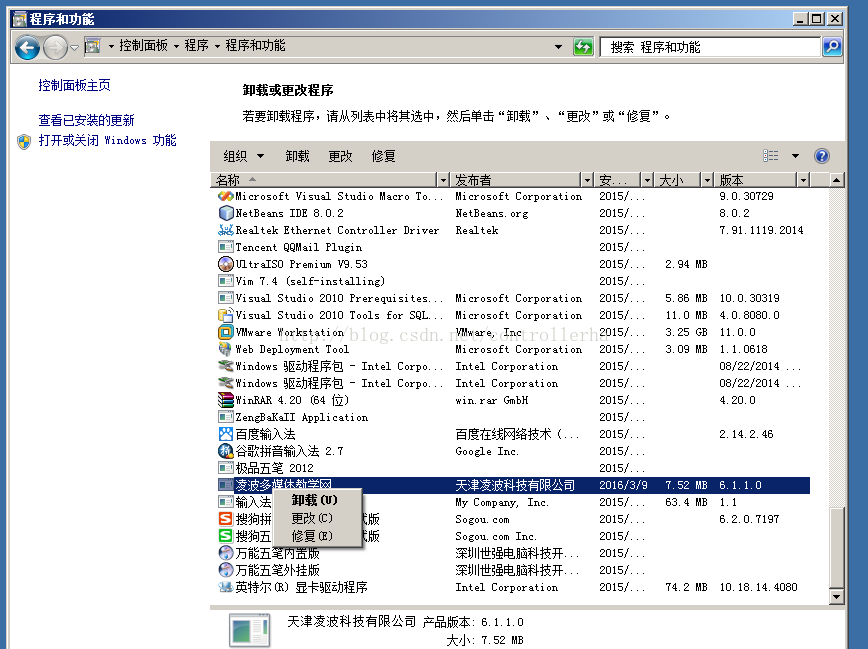Click the Realtek Ethernet Controller Driver icon

click(x=226, y=230)
